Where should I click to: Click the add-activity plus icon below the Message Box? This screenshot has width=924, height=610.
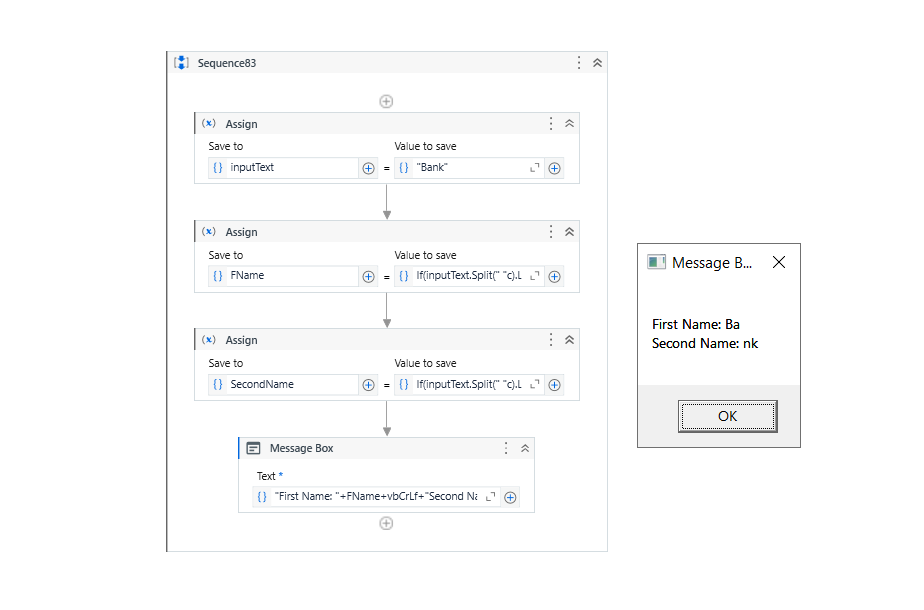click(386, 522)
